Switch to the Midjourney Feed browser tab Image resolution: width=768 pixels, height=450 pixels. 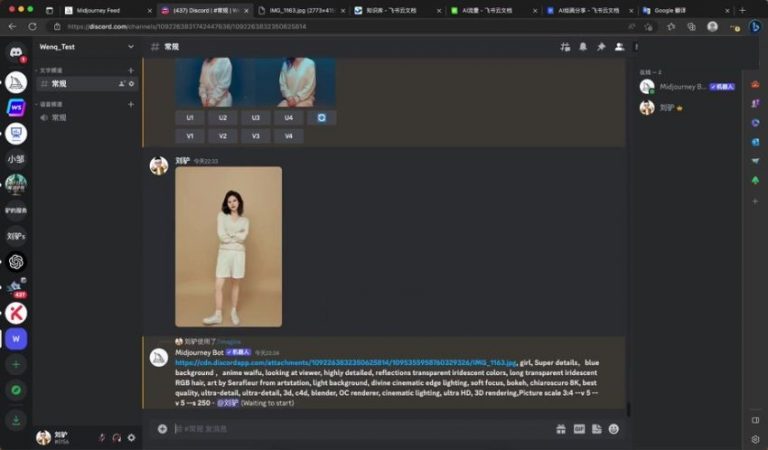click(x=100, y=10)
